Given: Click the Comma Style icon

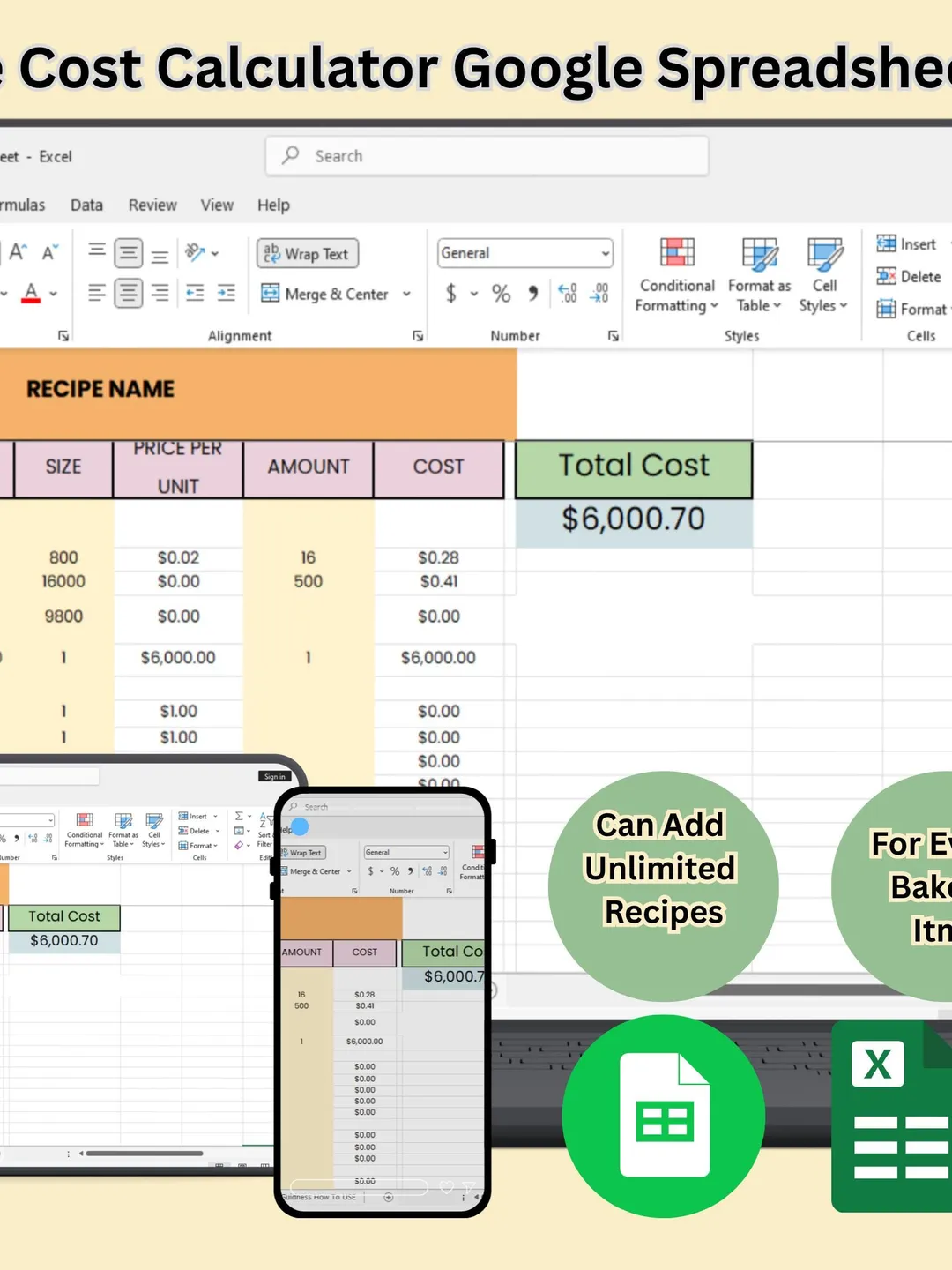Looking at the screenshot, I should [532, 293].
